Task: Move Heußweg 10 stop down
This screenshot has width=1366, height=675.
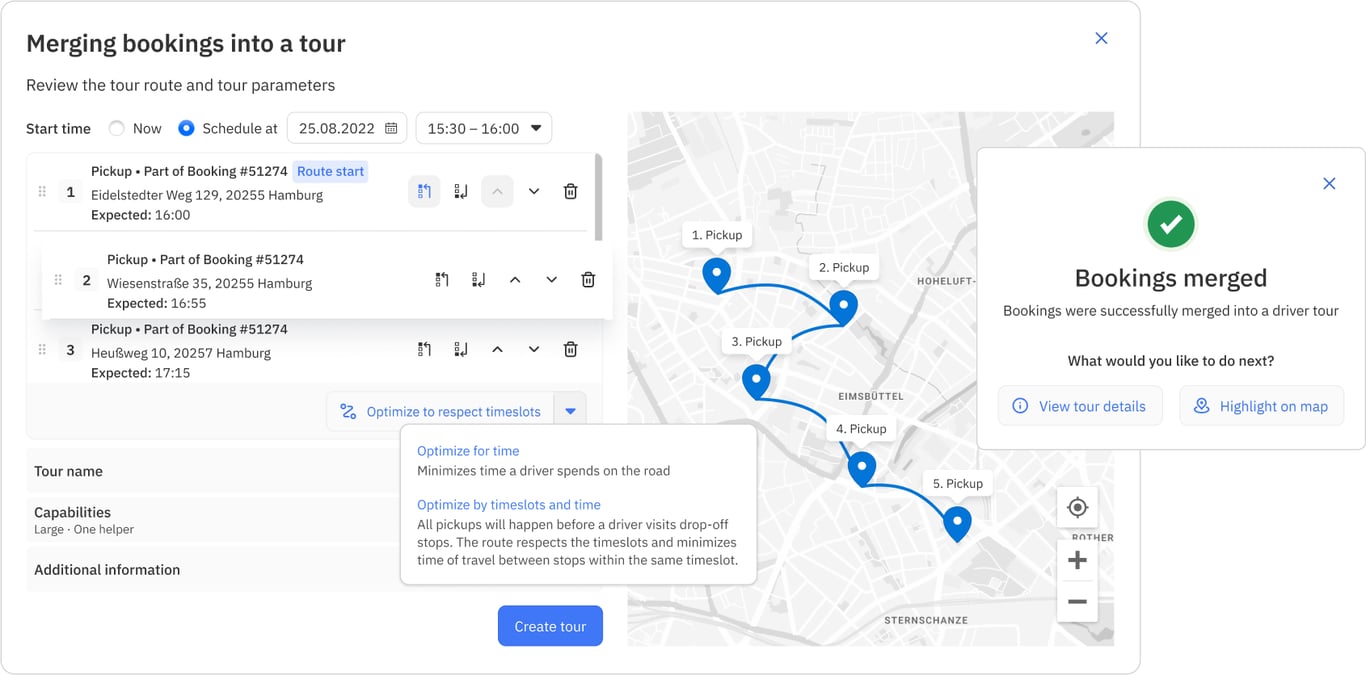Action: (x=534, y=349)
